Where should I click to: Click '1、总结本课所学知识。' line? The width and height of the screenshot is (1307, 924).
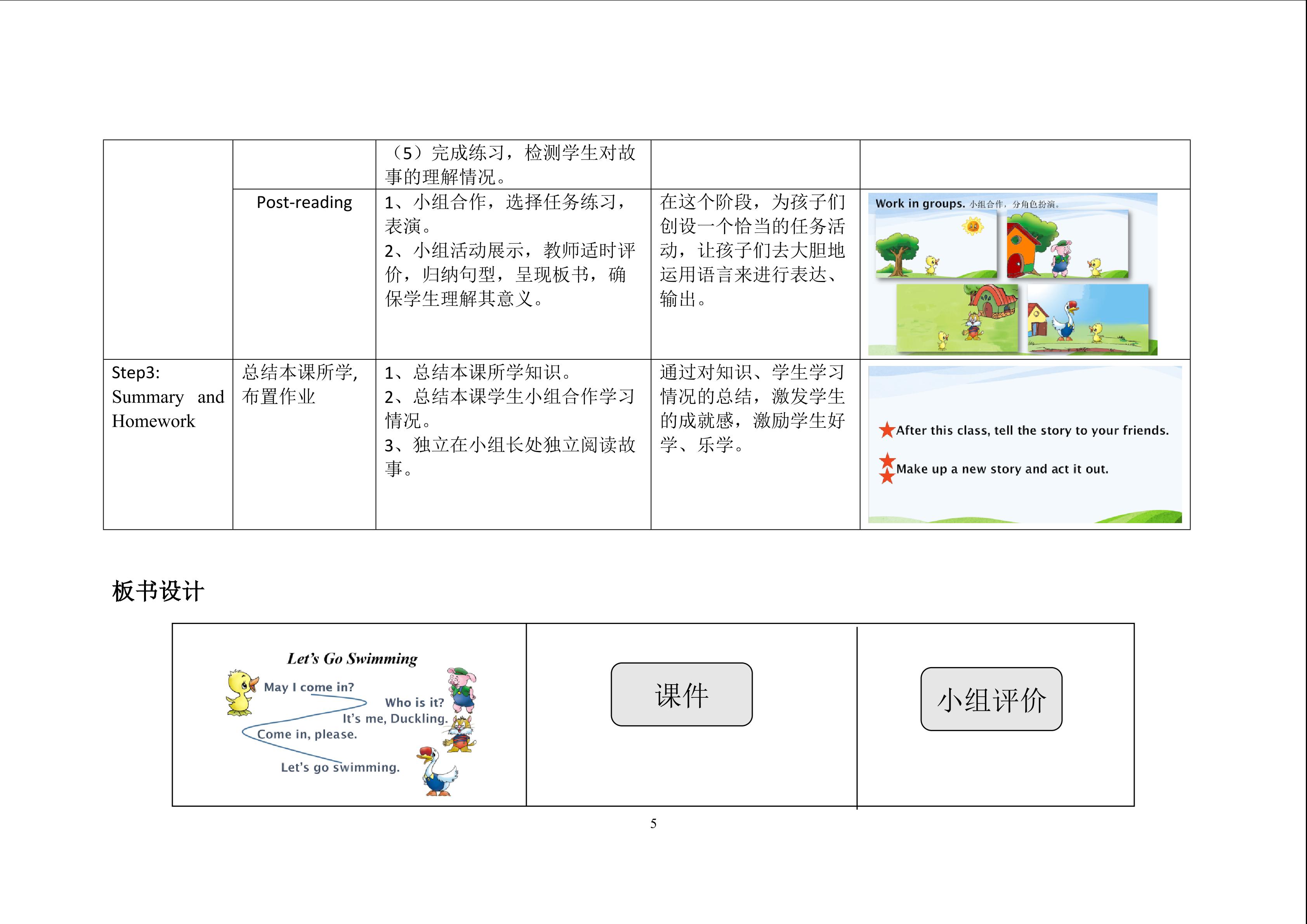coord(479,373)
